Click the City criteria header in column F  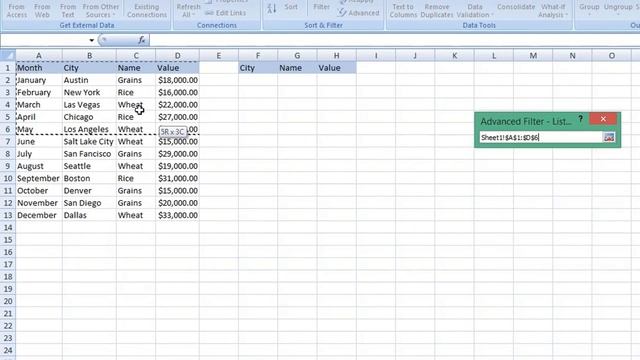[x=258, y=68]
